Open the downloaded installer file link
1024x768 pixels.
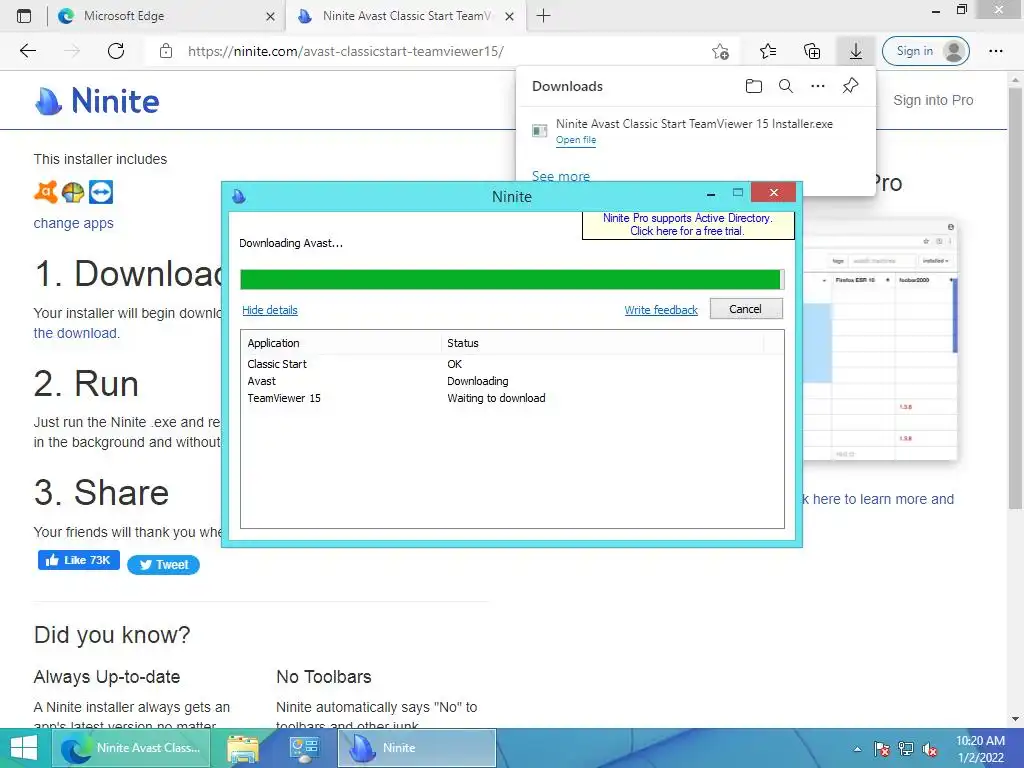click(x=575, y=140)
